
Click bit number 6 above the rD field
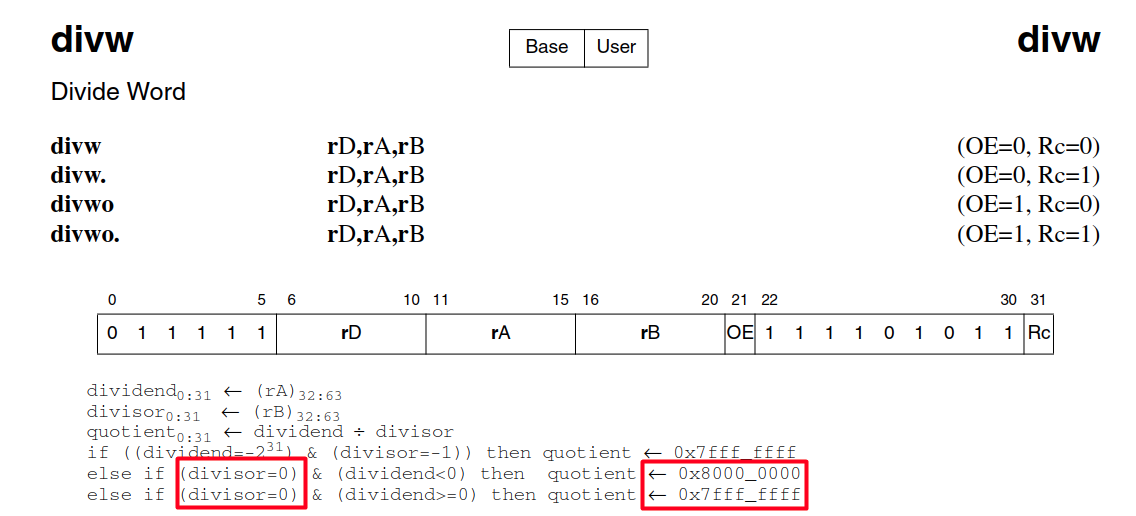click(x=291, y=300)
